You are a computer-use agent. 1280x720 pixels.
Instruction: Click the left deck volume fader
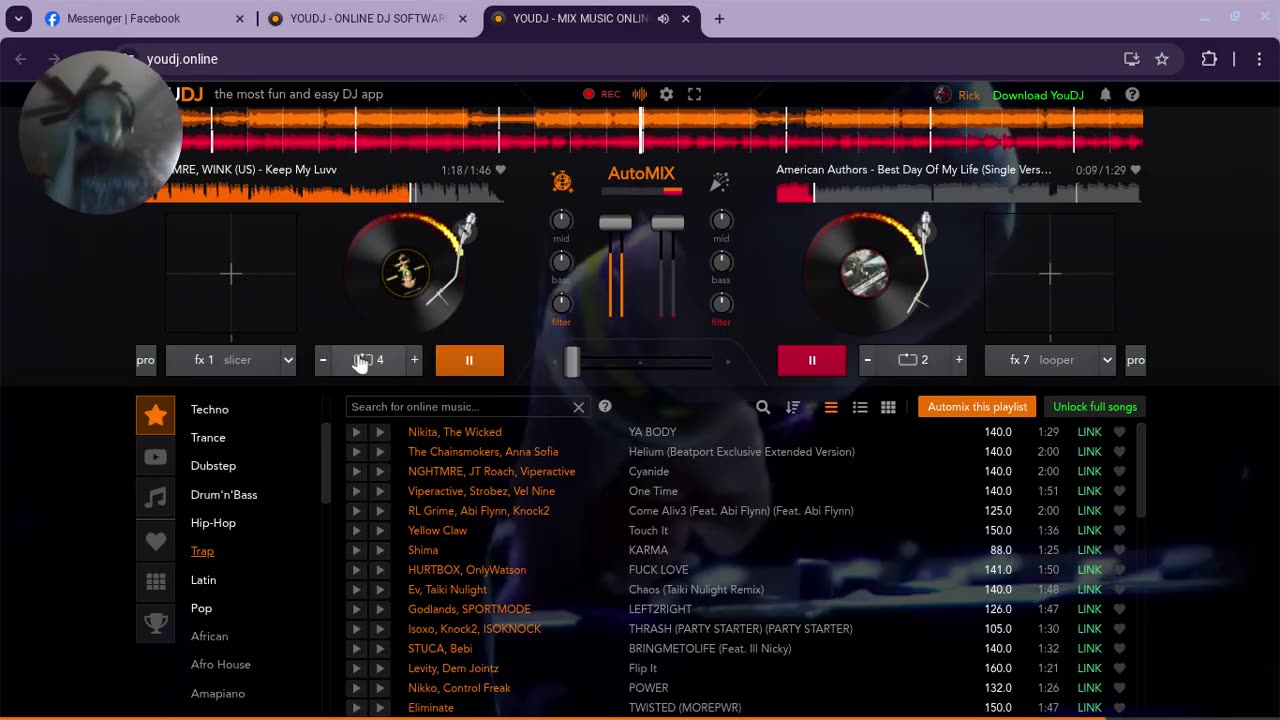click(x=616, y=223)
